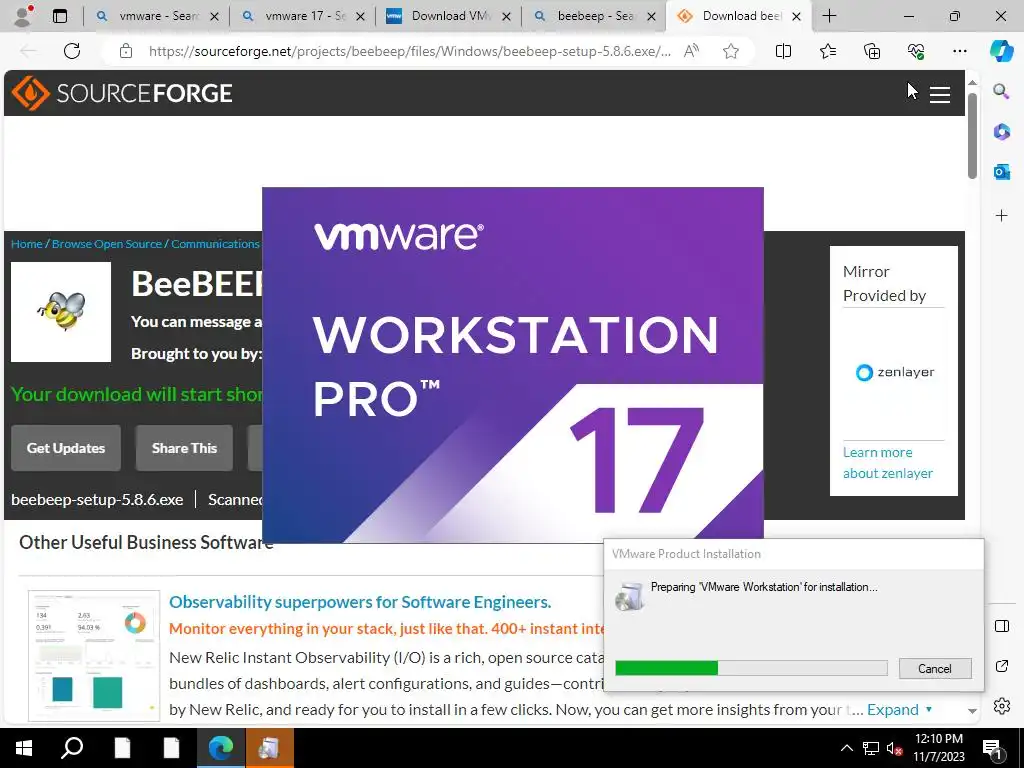Open the notification center icon

[x=992, y=748]
